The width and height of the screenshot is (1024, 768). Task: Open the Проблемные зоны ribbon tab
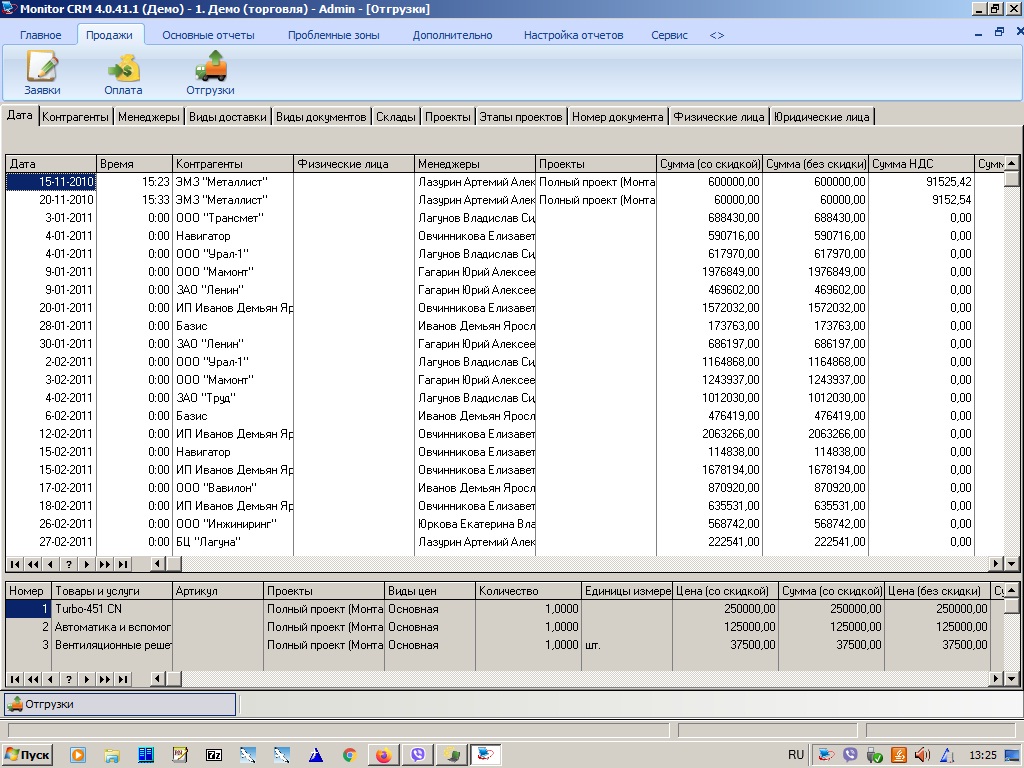(x=334, y=35)
